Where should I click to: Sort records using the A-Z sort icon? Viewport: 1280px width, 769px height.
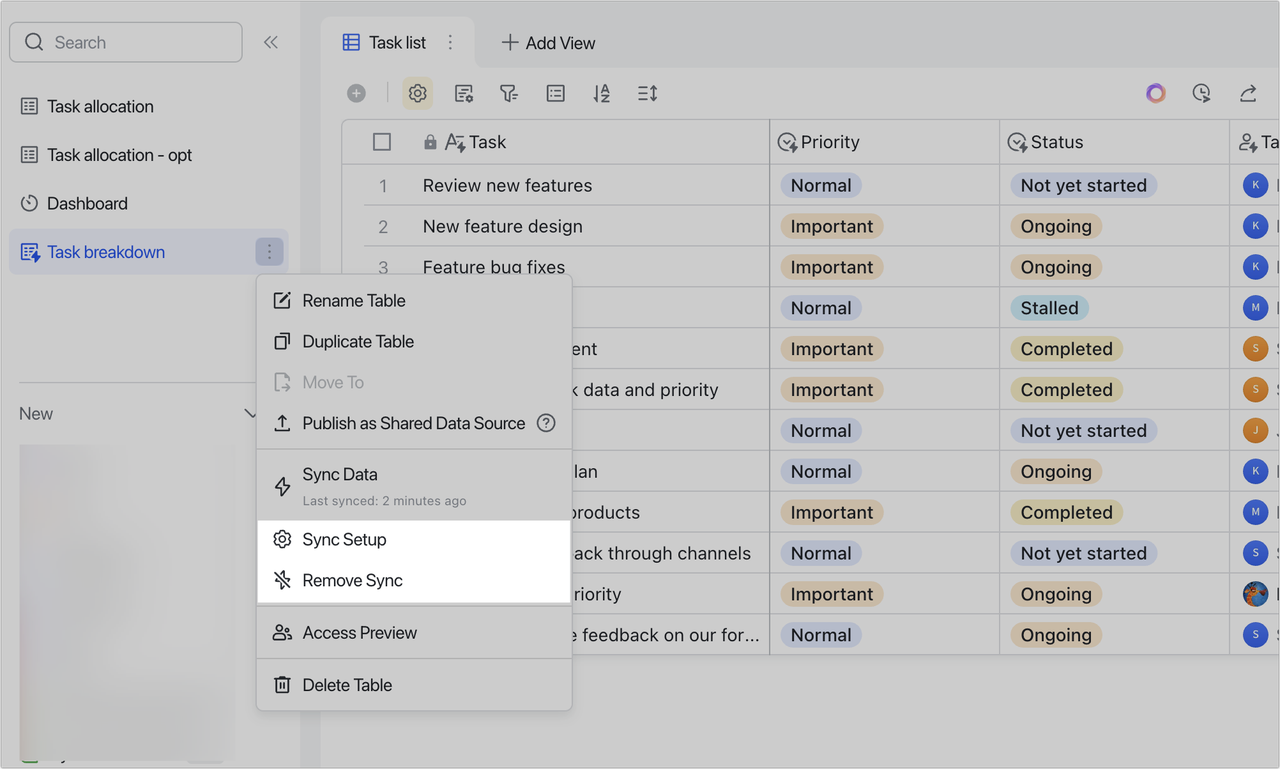coord(601,93)
